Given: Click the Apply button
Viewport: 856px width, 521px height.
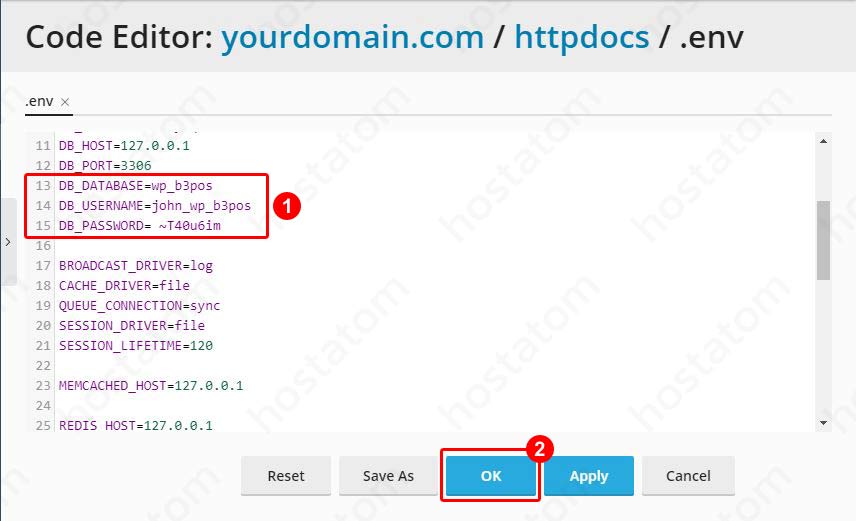Looking at the screenshot, I should pyautogui.click(x=588, y=476).
